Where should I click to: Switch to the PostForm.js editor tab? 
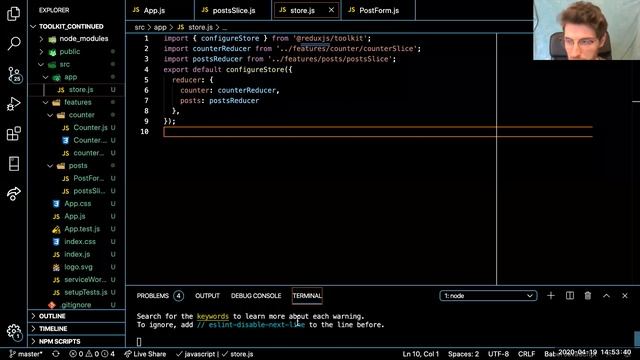[378, 10]
